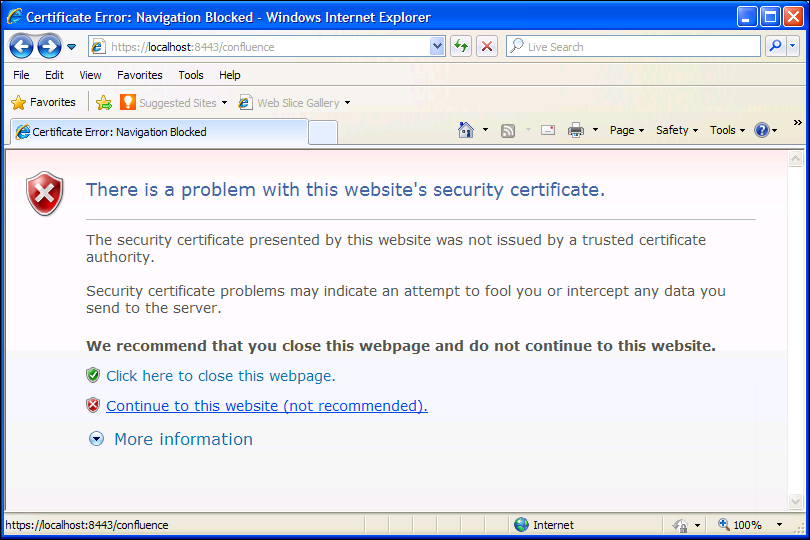Click inside the Live Search box

click(x=633, y=47)
